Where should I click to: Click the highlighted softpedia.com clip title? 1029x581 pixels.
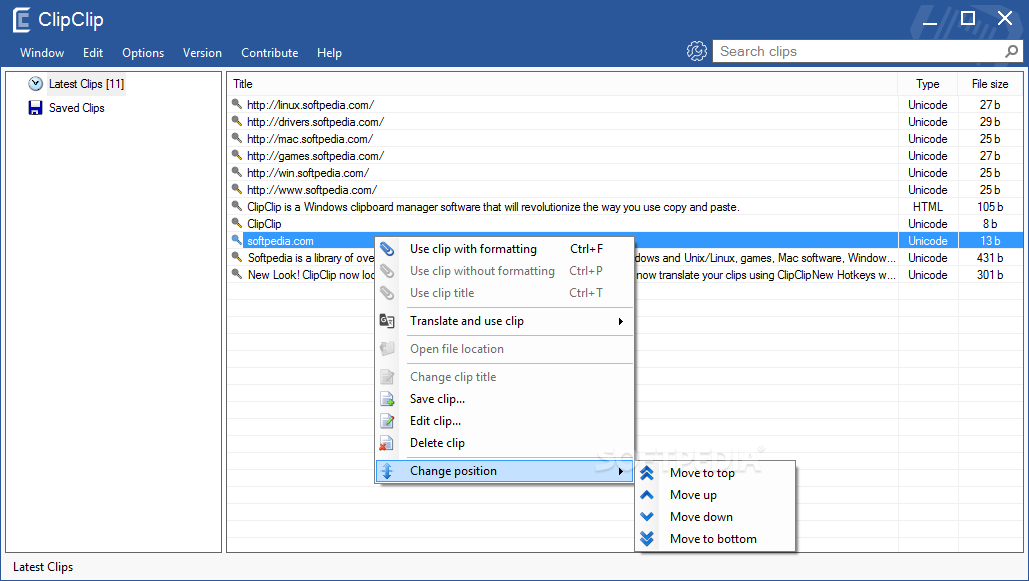(280, 241)
